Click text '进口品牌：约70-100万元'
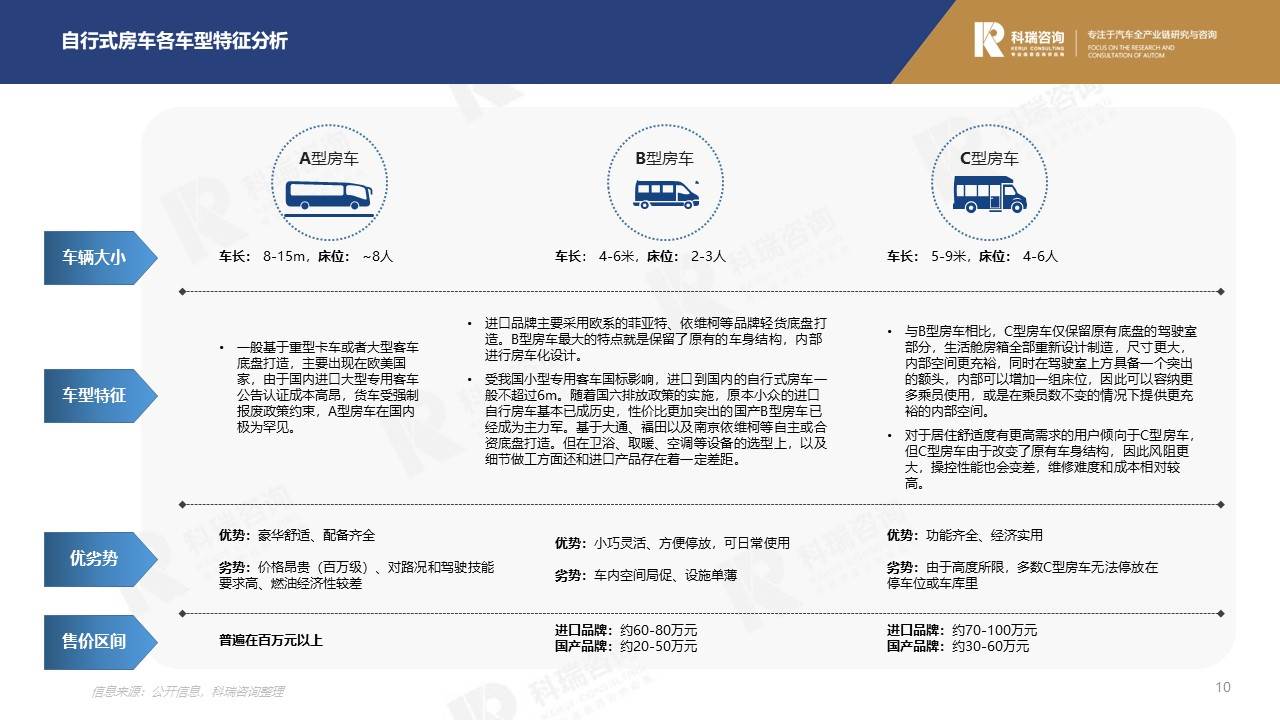1280x720 pixels. [x=962, y=631]
